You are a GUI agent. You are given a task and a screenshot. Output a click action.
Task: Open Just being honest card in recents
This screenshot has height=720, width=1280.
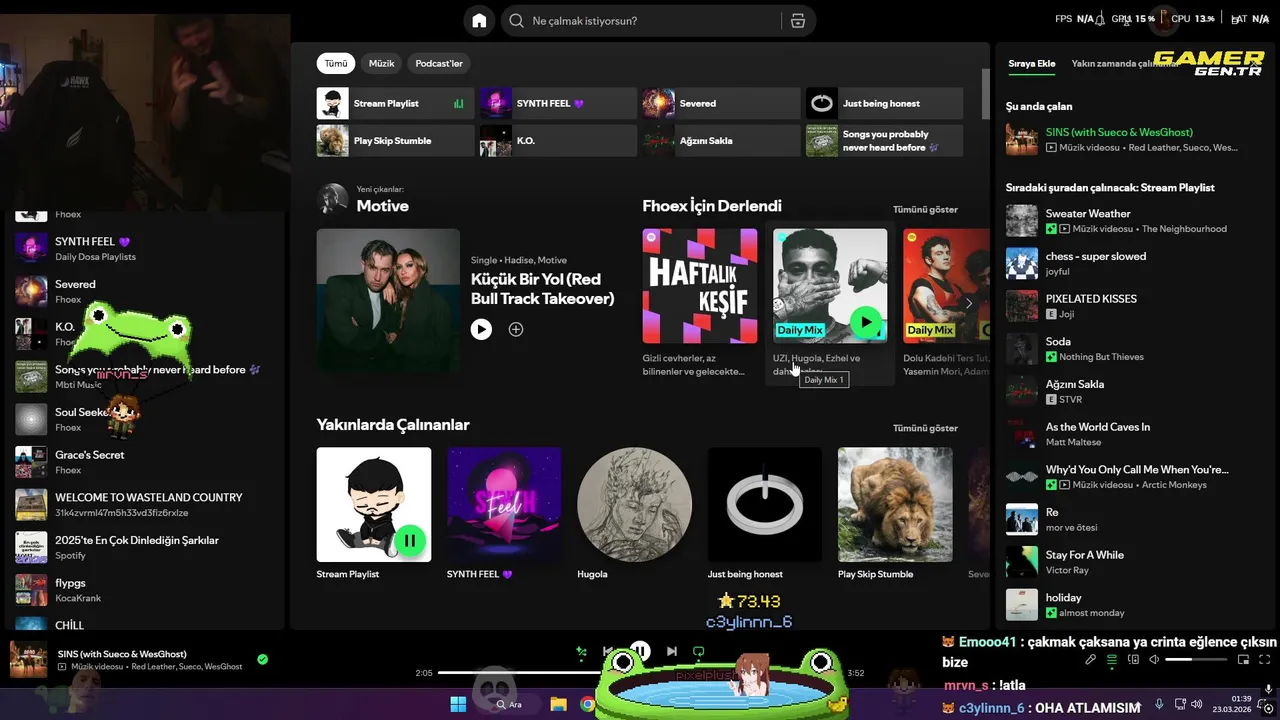coord(765,513)
